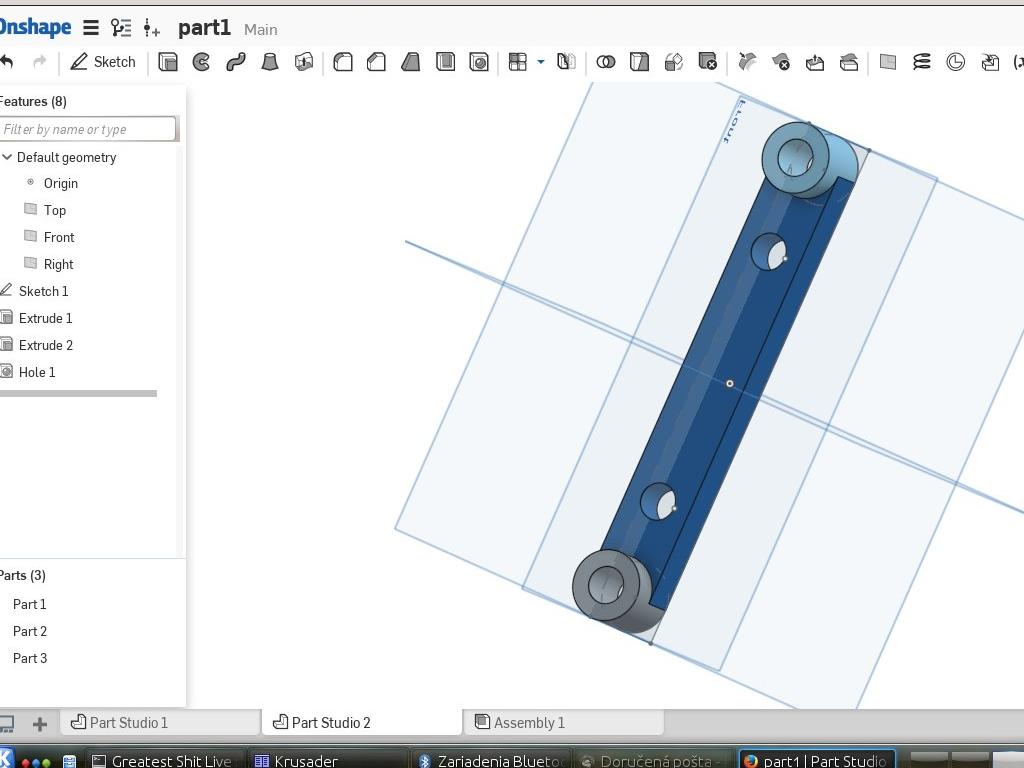Select the Revolve tool
Image resolution: width=1024 pixels, height=768 pixels.
click(x=201, y=62)
